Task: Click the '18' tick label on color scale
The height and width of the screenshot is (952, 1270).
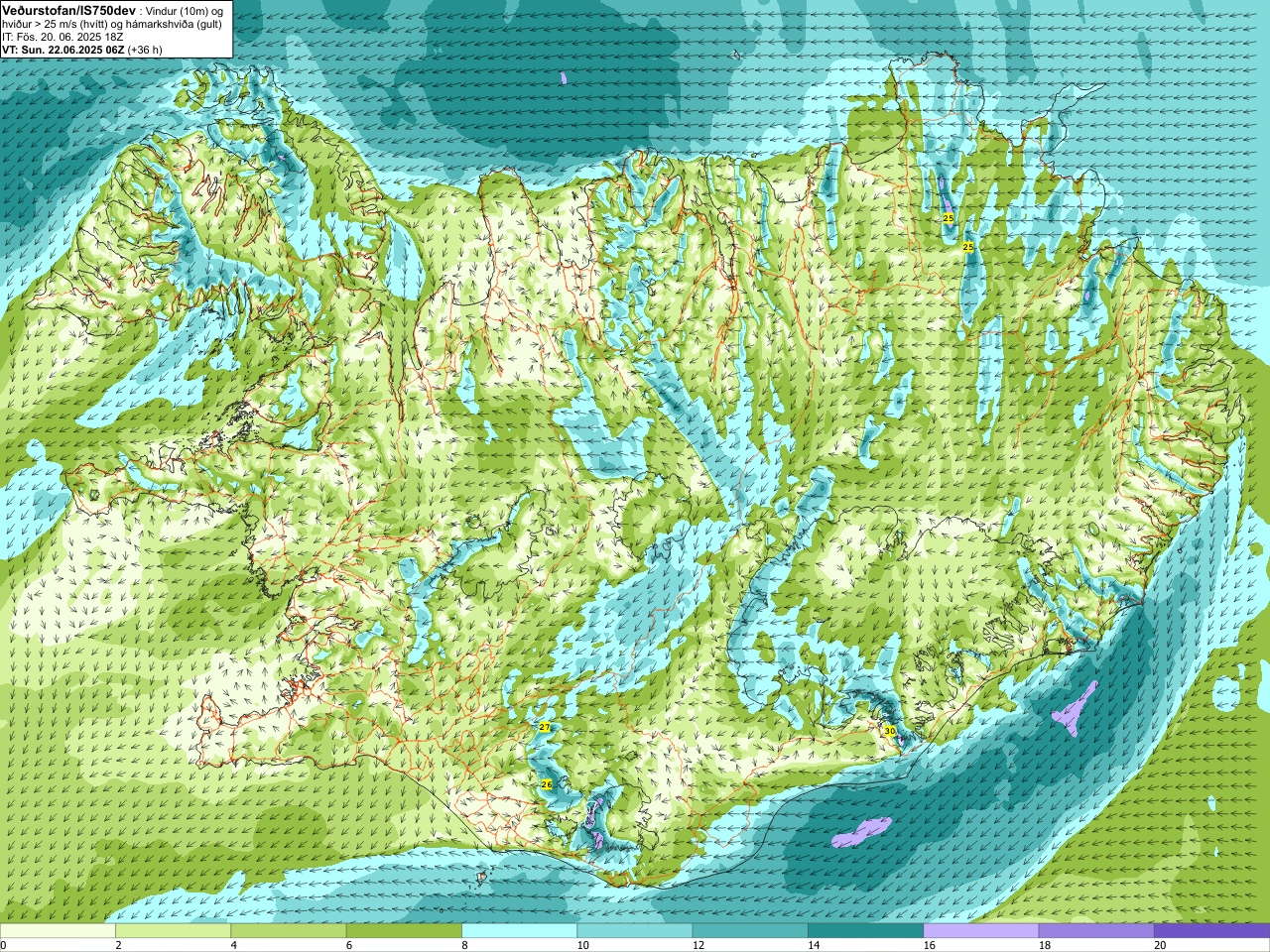Action: tap(1044, 945)
